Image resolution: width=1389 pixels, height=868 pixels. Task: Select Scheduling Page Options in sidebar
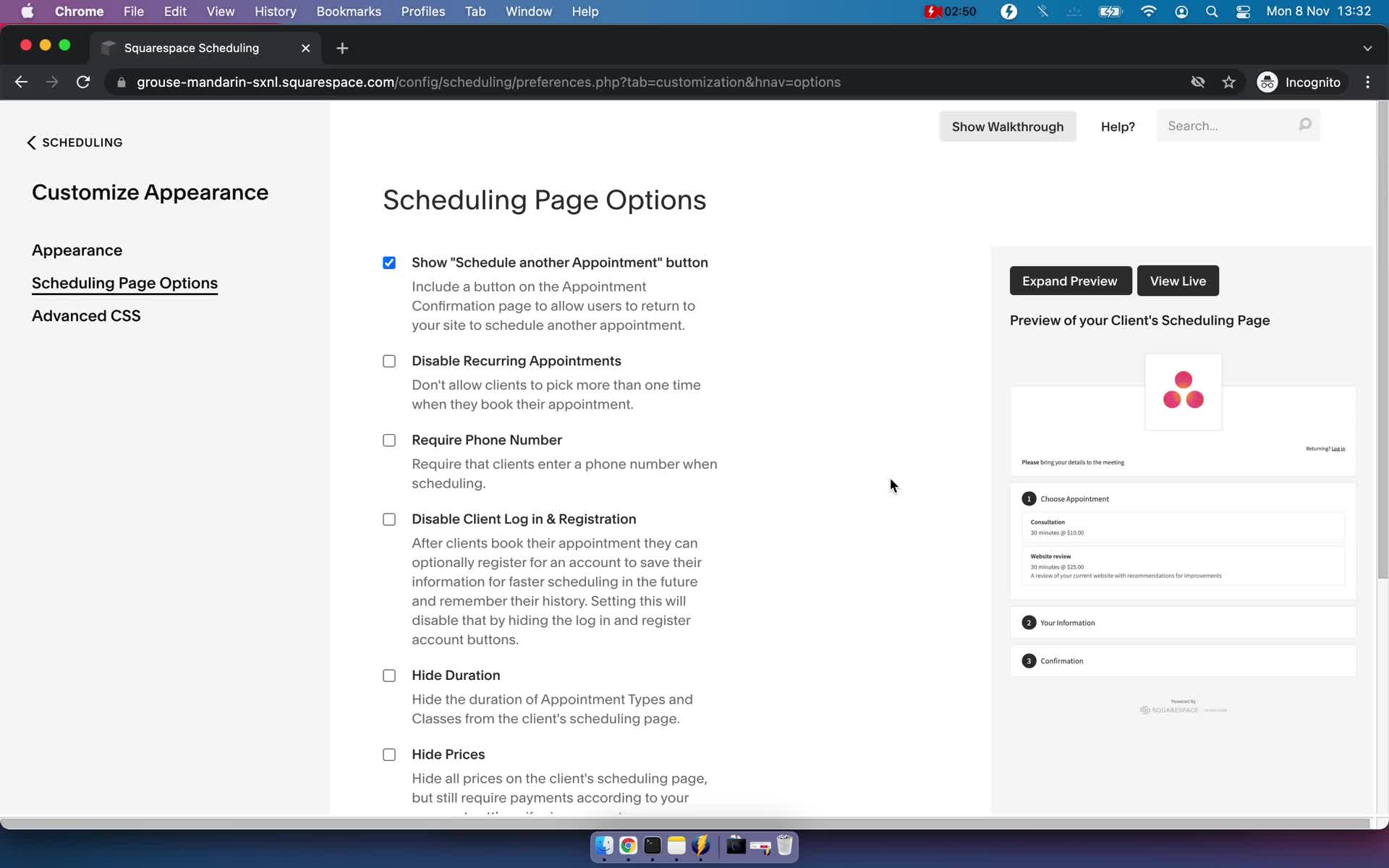point(124,284)
